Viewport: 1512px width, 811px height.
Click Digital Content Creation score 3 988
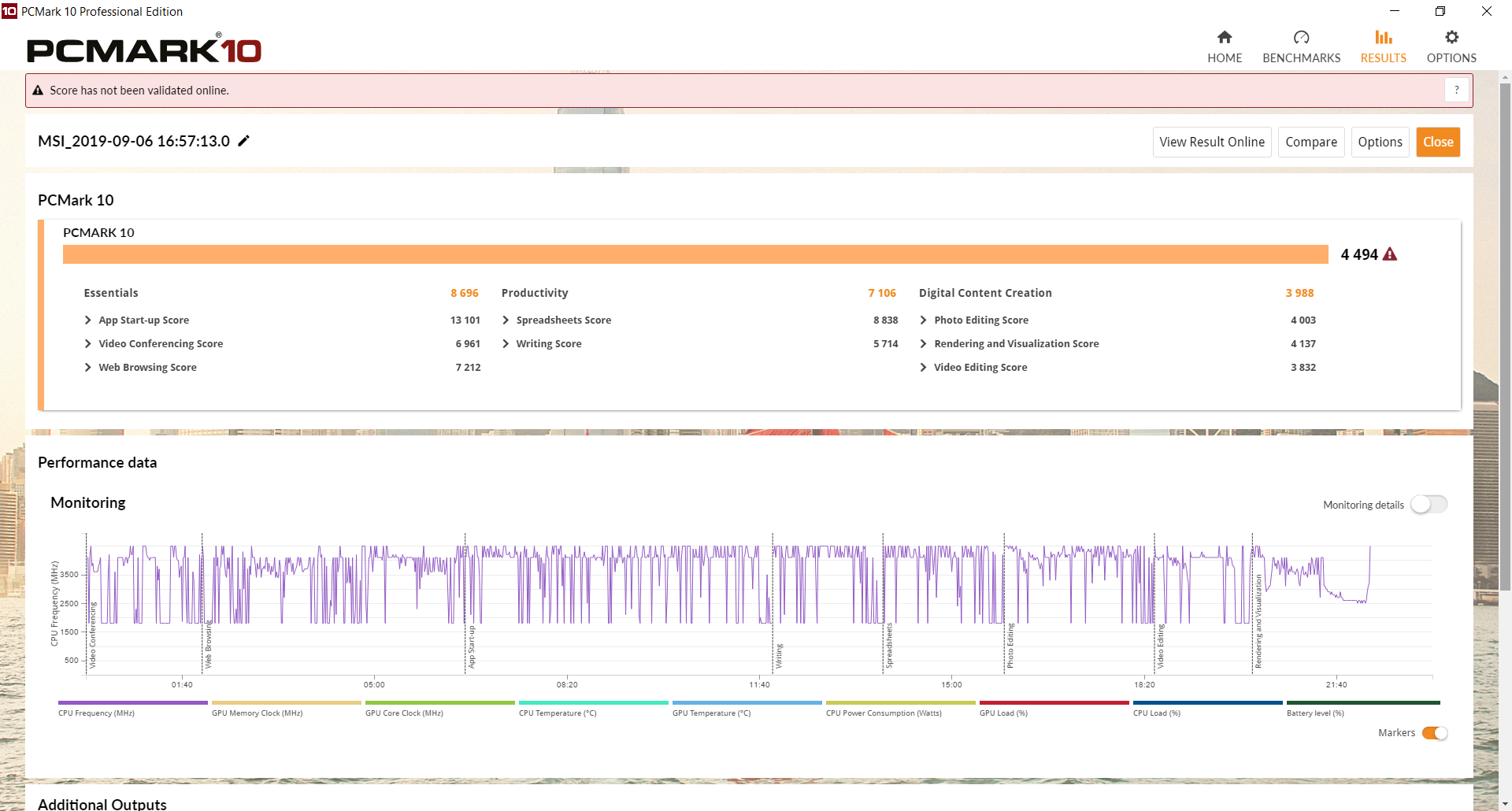tap(1299, 293)
